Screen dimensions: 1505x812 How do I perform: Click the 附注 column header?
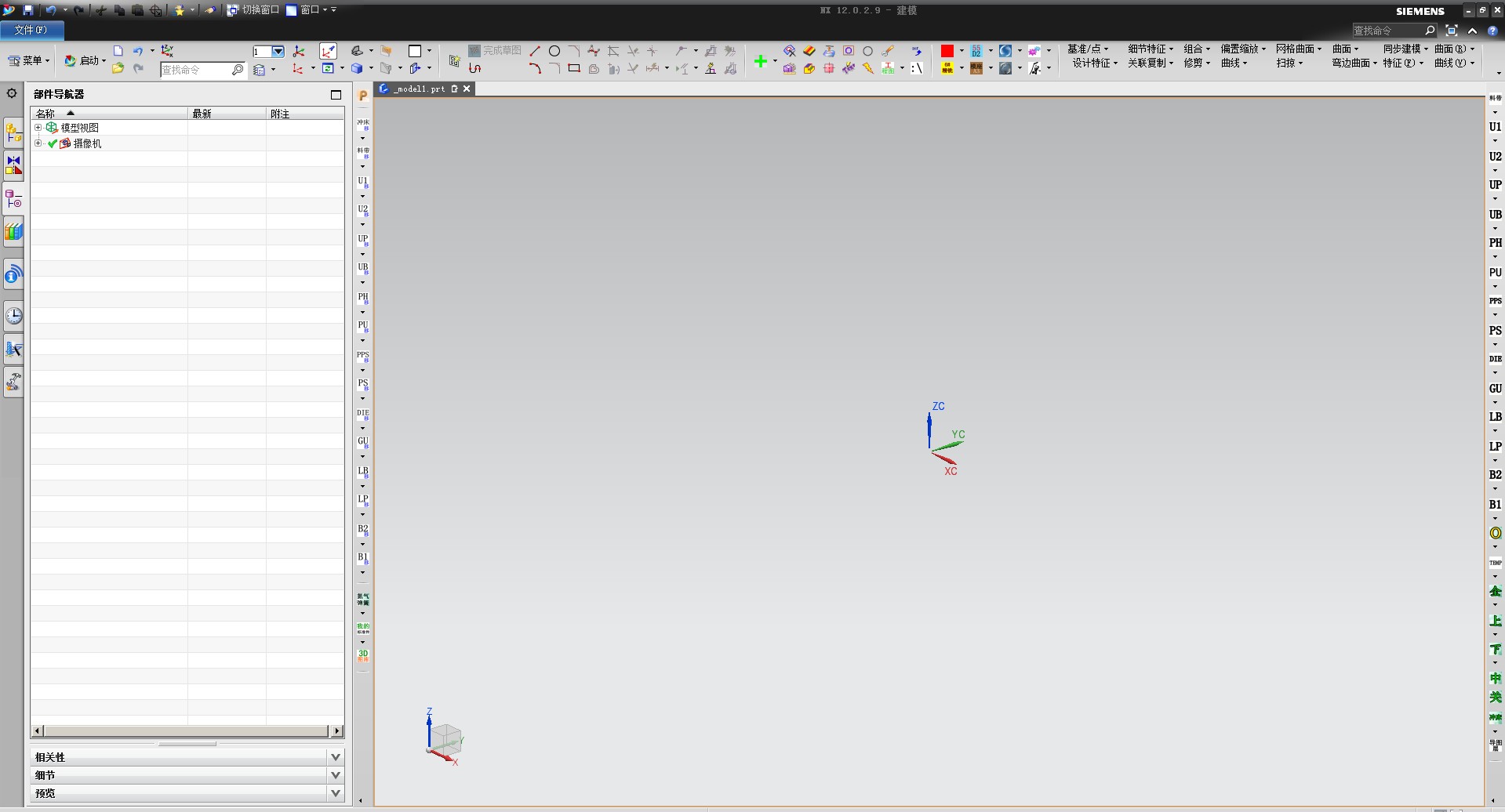(x=304, y=114)
